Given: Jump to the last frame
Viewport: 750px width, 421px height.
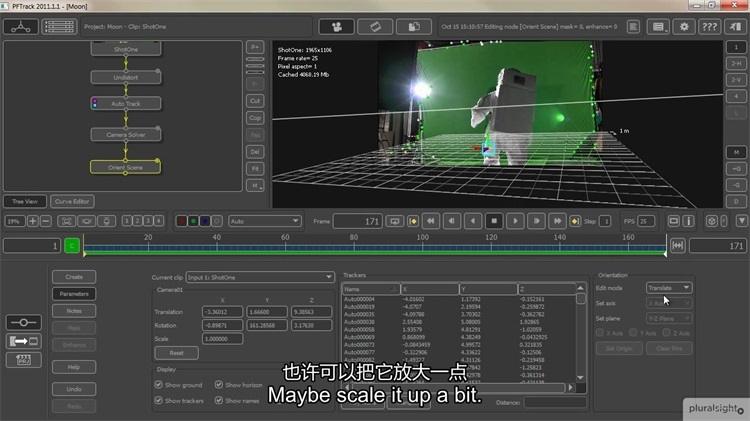Looking at the screenshot, I should [557, 221].
